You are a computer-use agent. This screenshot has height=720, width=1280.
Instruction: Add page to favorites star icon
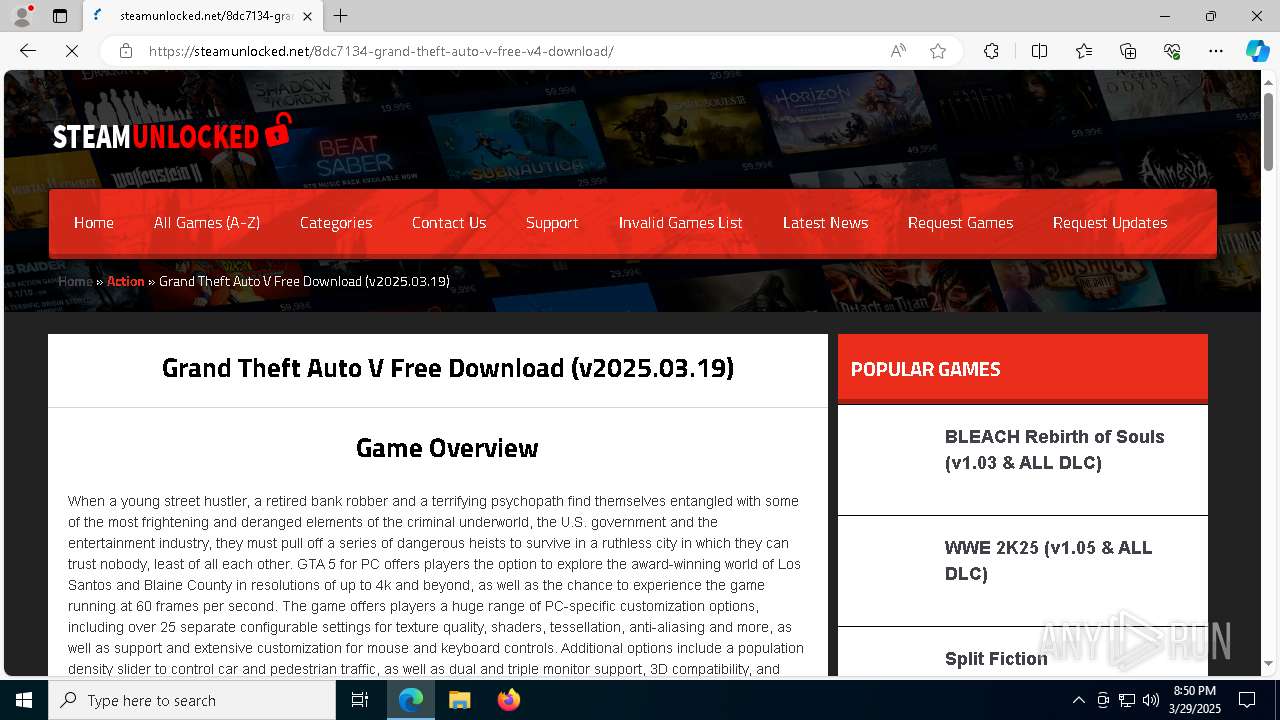click(938, 51)
